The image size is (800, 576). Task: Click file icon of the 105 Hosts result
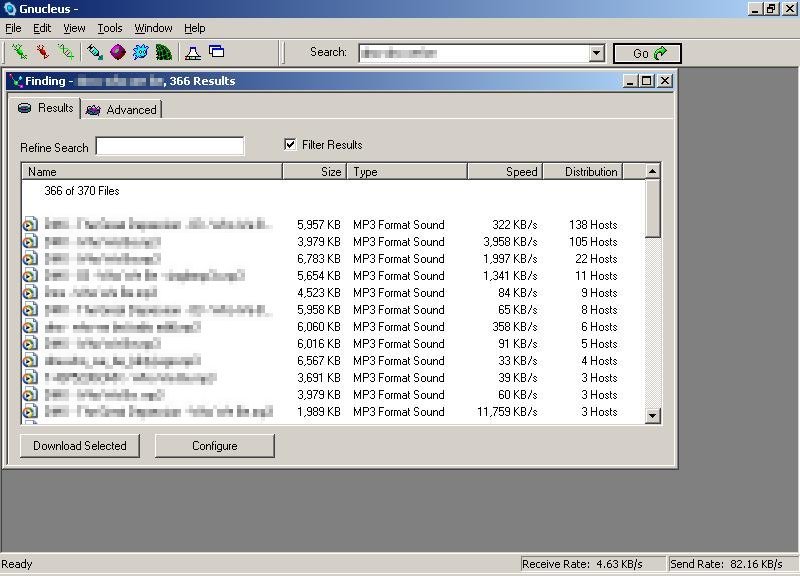point(30,242)
